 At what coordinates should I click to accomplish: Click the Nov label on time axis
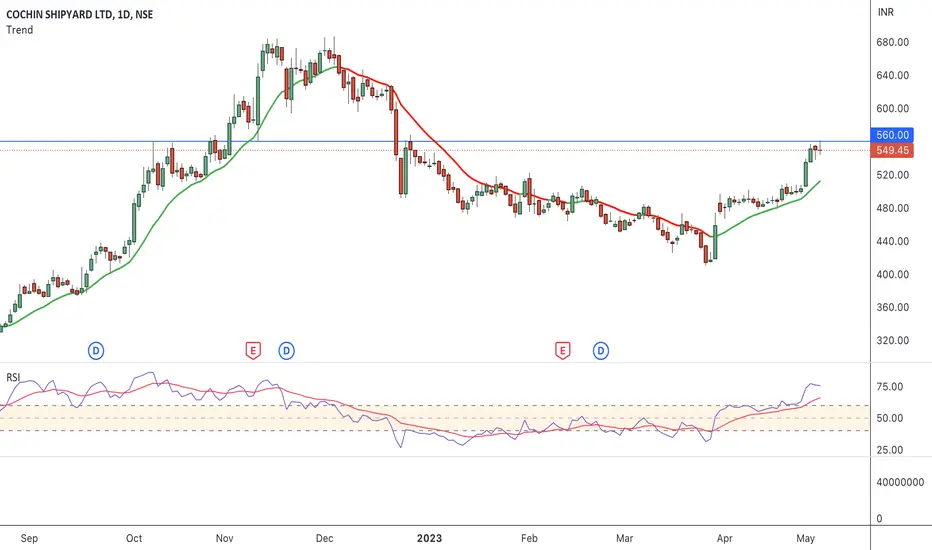pyautogui.click(x=224, y=538)
